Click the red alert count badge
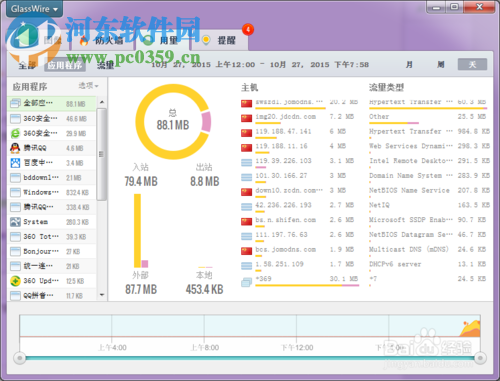 pyautogui.click(x=248, y=30)
